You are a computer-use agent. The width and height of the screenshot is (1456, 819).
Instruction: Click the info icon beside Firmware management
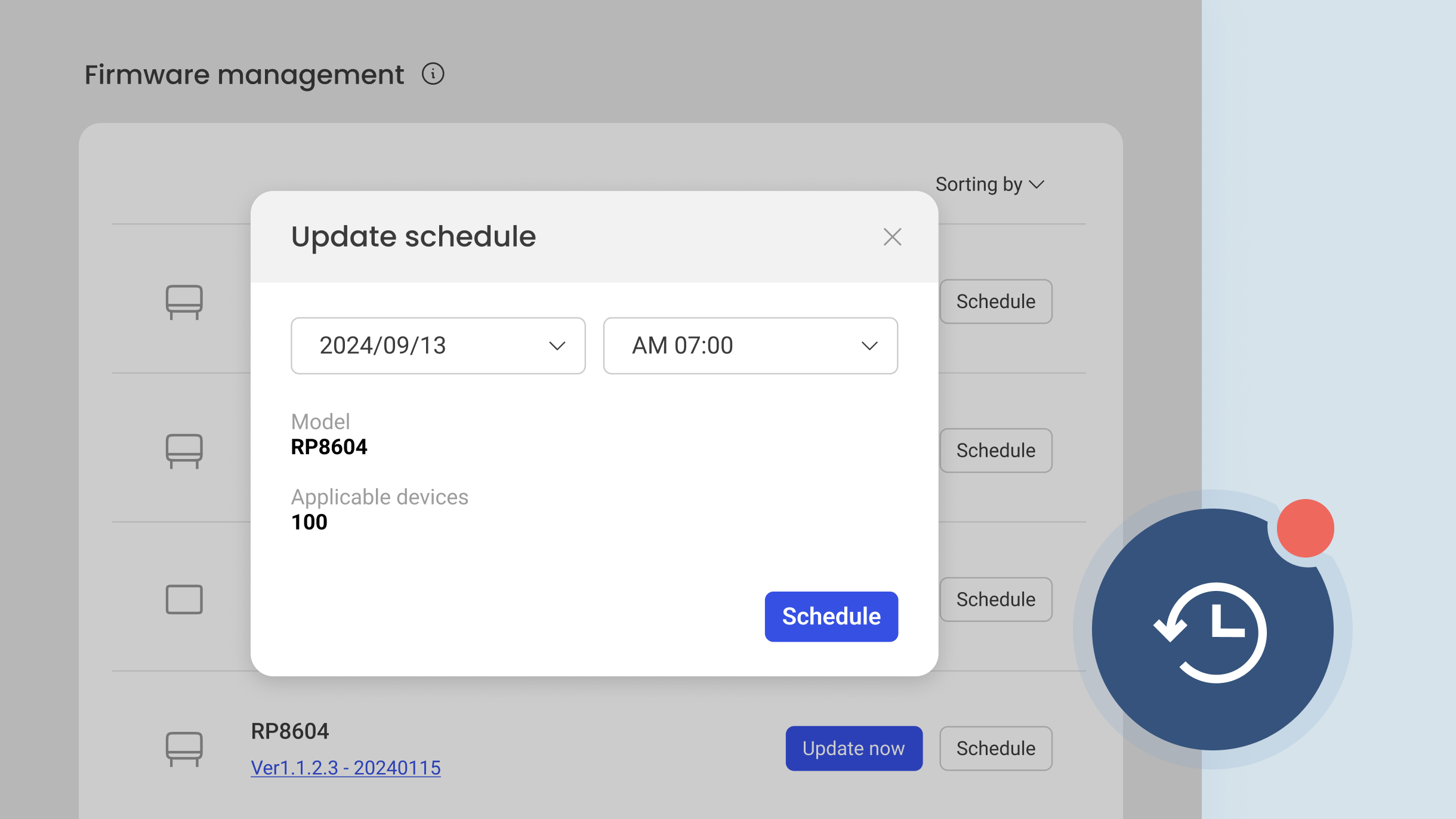click(x=433, y=74)
